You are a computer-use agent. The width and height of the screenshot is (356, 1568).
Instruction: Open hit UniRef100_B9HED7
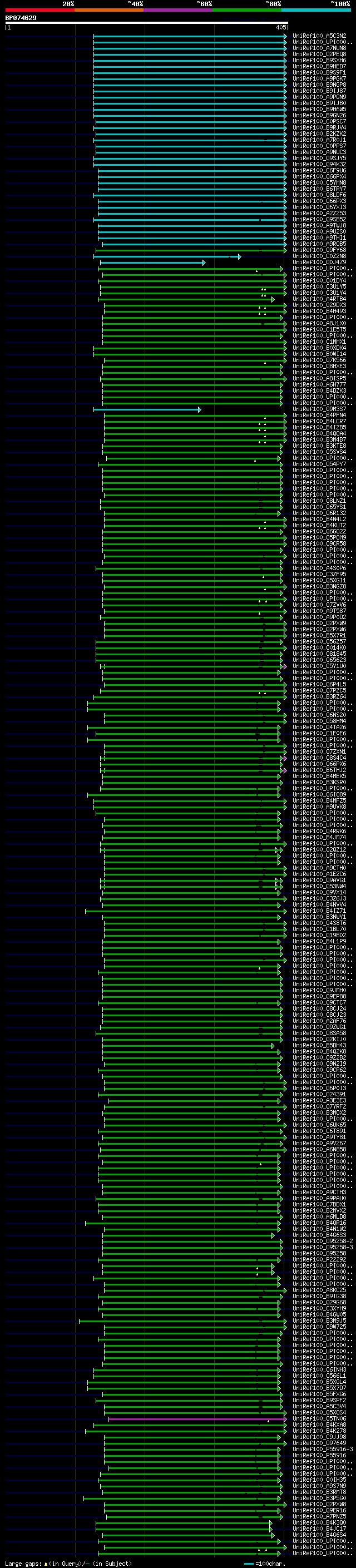[x=319, y=66]
